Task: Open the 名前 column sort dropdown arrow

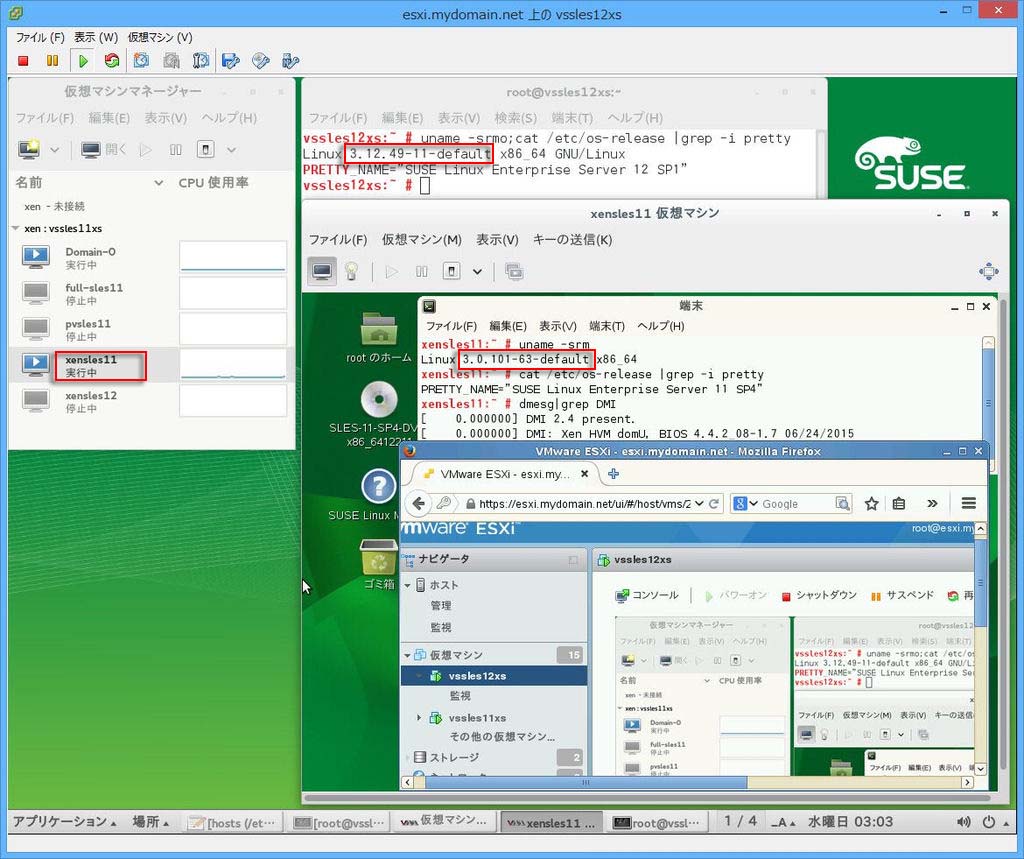Action: (158, 183)
